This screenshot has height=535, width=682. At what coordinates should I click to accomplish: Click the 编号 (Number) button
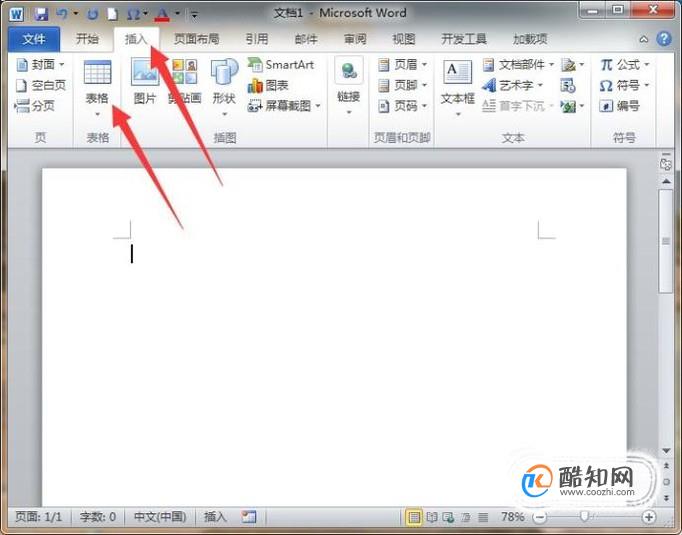(619, 106)
